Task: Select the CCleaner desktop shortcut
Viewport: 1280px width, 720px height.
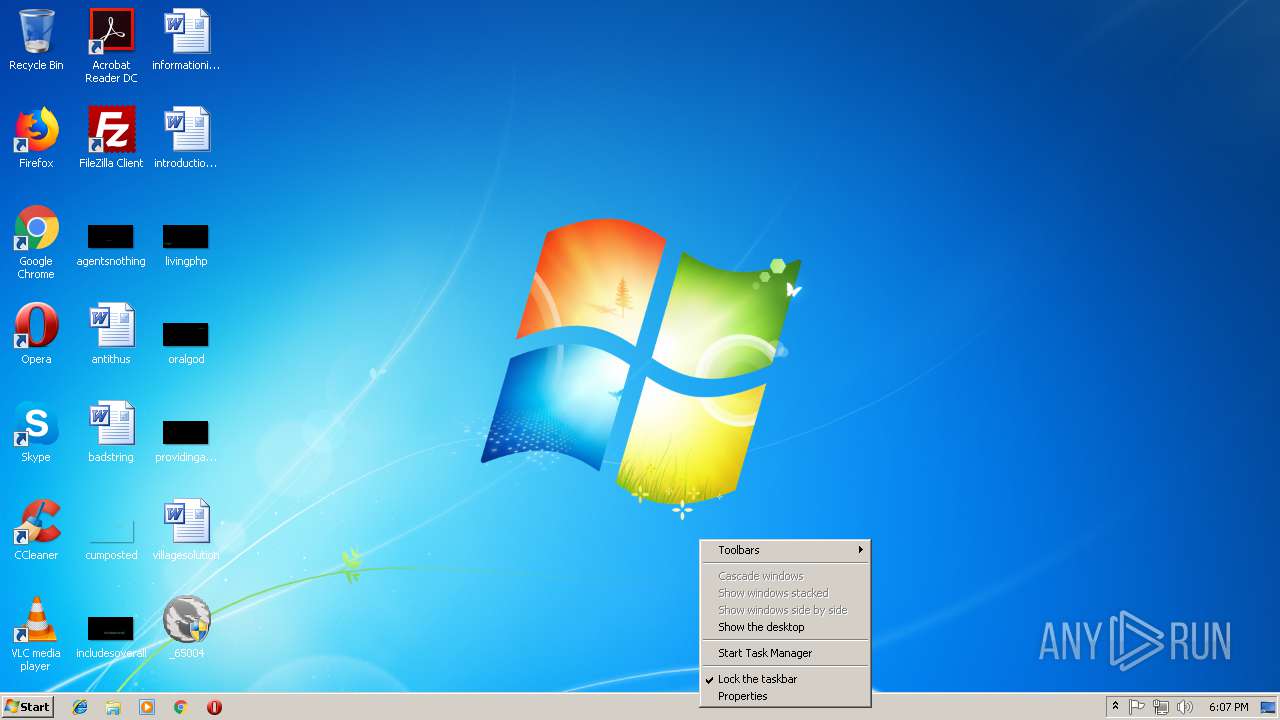Action: coord(36,530)
